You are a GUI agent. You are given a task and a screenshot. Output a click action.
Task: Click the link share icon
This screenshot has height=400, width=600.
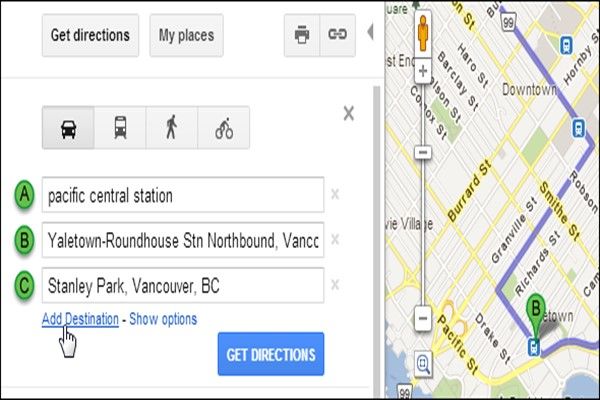click(337, 35)
